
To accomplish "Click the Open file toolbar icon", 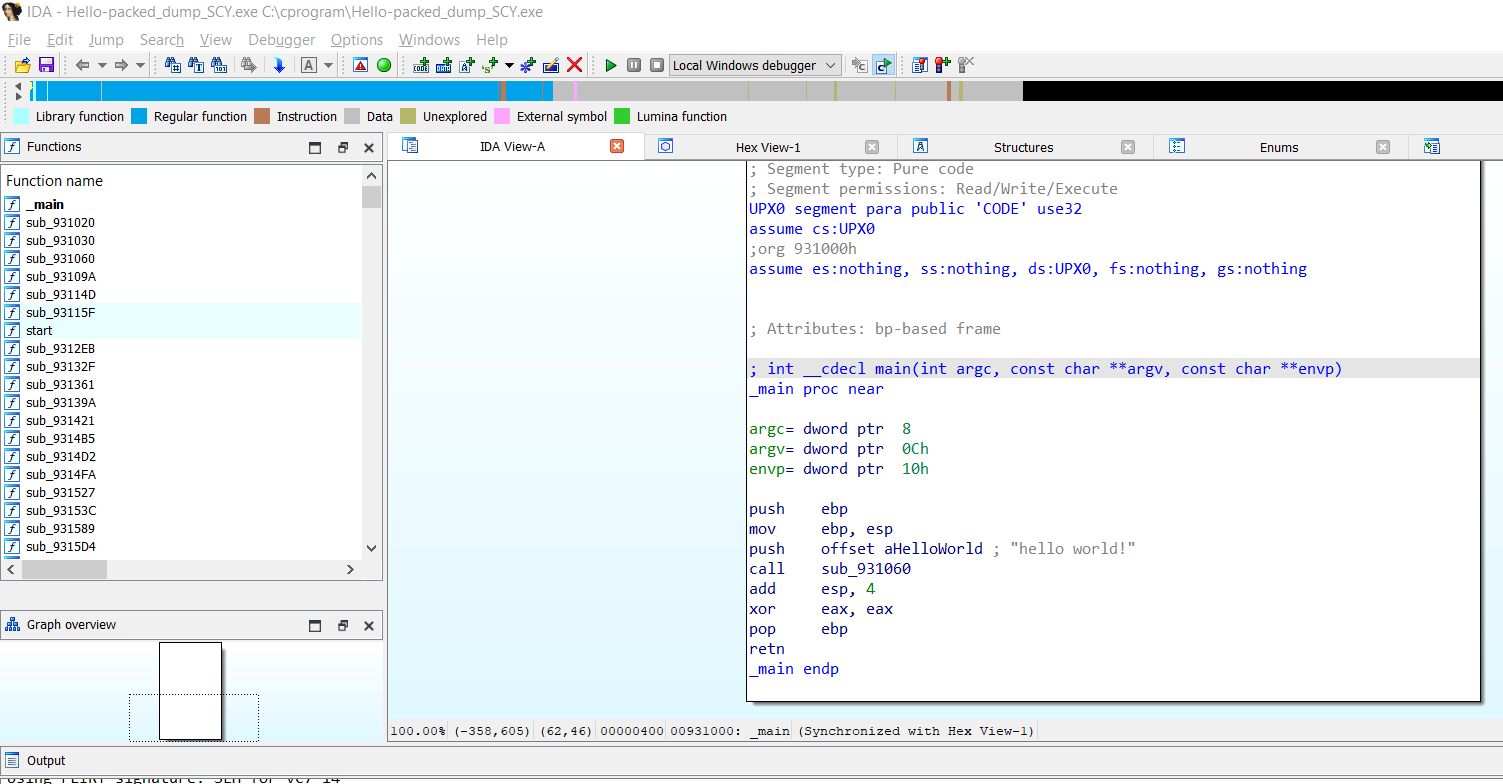I will pyautogui.click(x=22, y=65).
